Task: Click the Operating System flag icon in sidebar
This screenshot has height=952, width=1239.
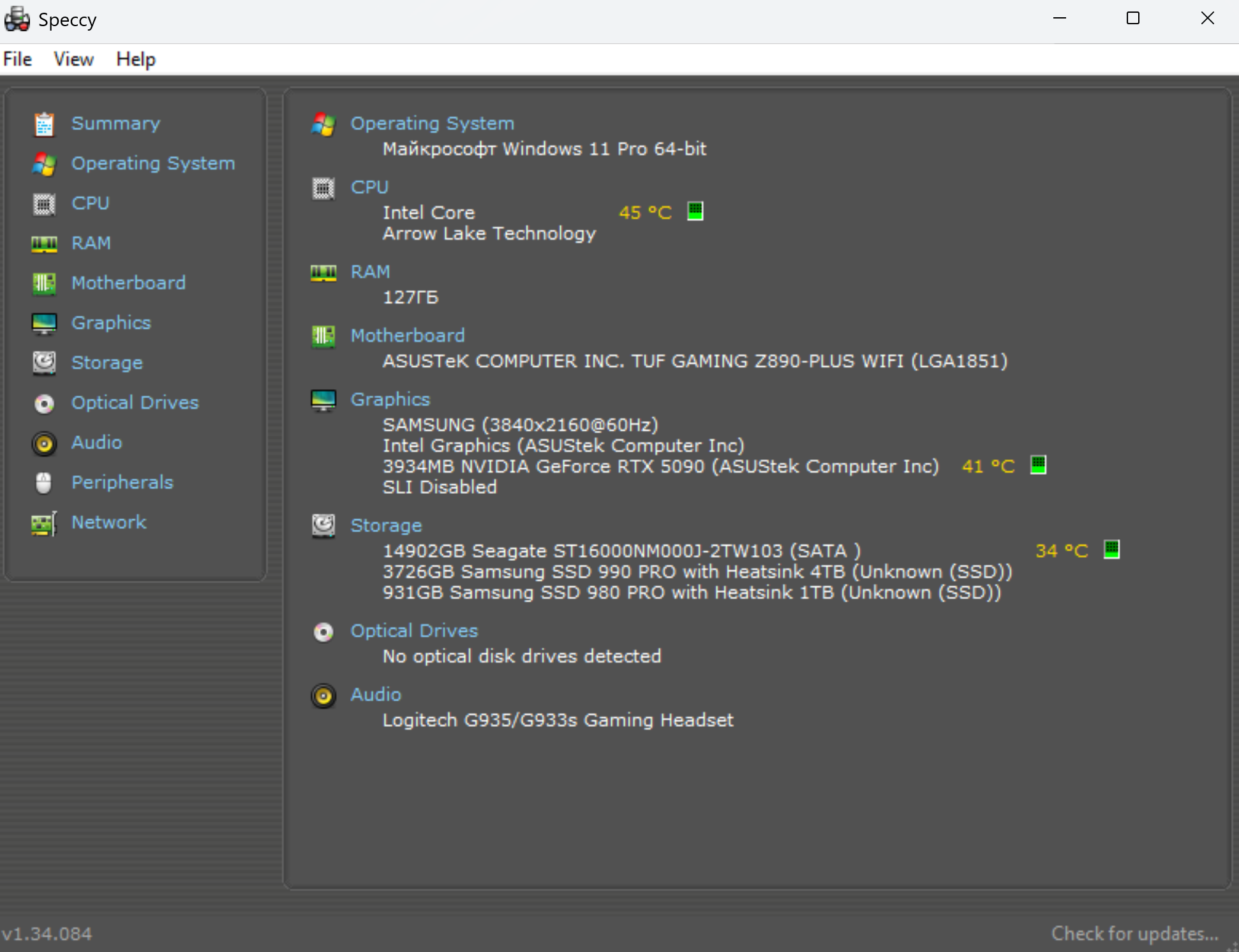Action: tap(44, 164)
